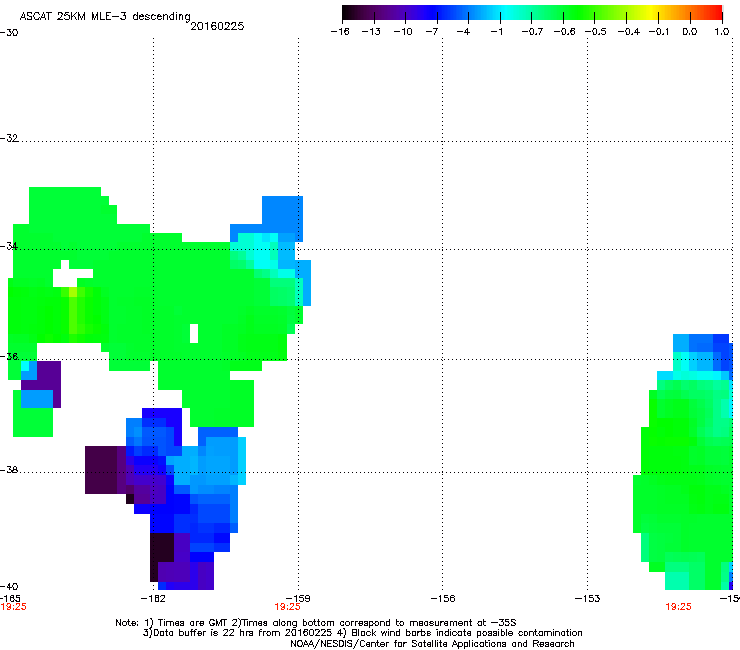The image size is (740, 650).
Task: Click the color scale label "-0.7"
Action: (532, 32)
